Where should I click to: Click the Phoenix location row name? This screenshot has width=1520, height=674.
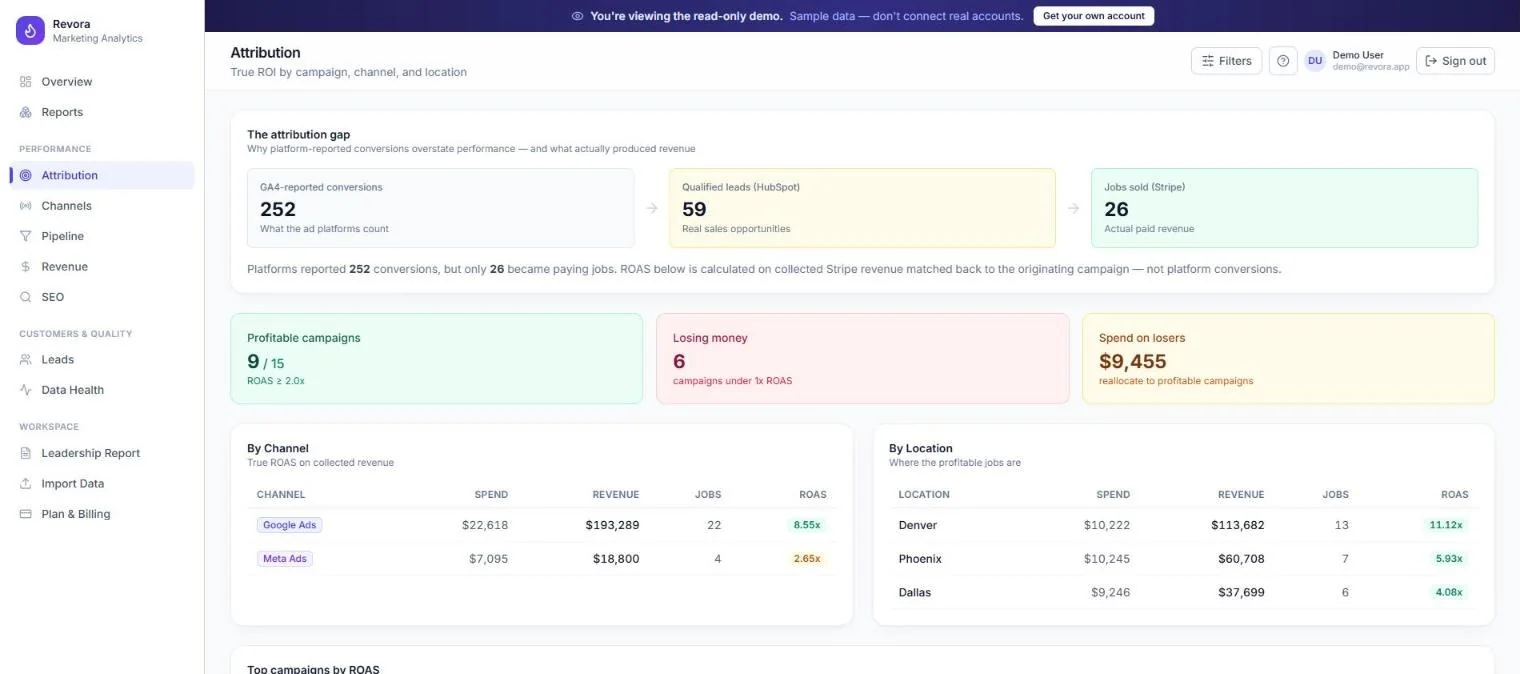pos(920,559)
